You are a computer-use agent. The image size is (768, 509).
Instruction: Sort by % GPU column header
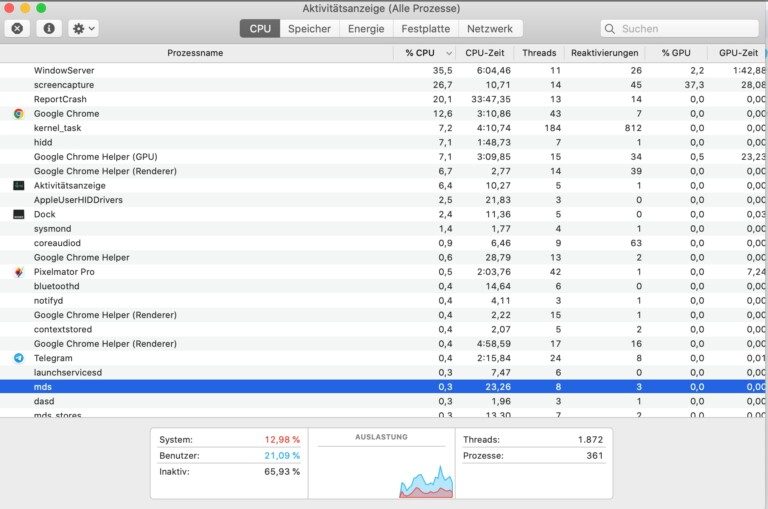pos(676,53)
